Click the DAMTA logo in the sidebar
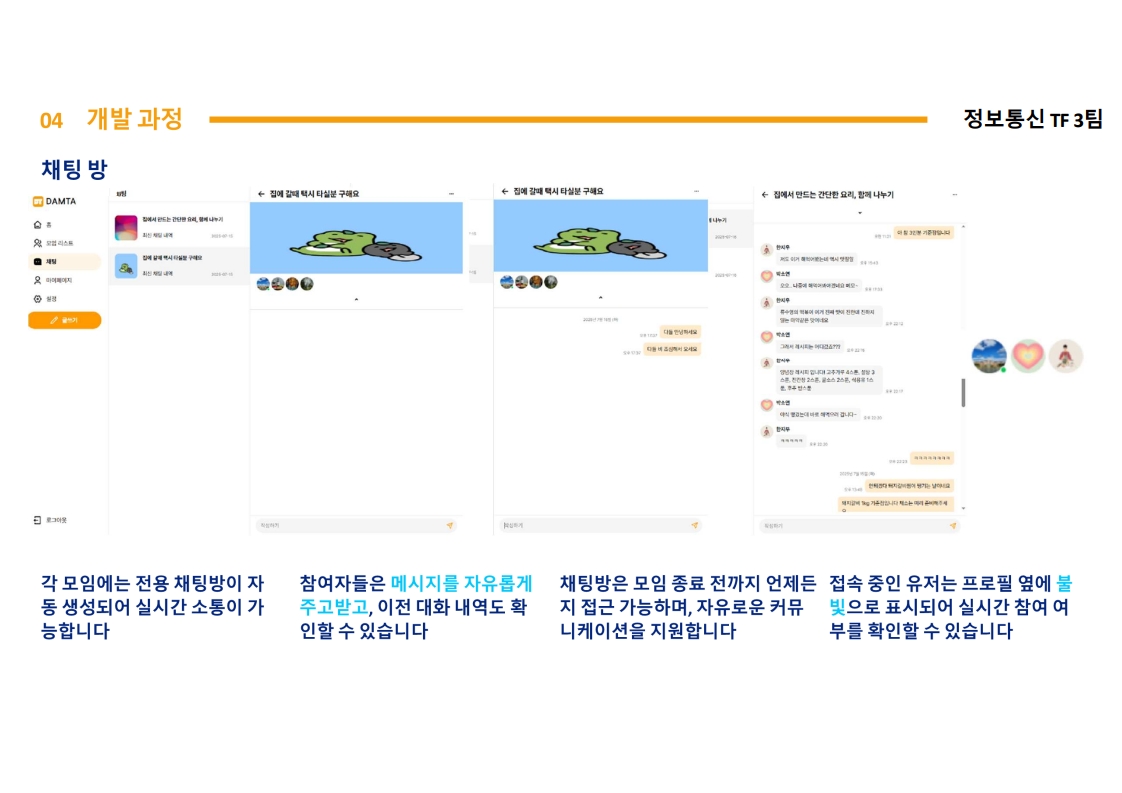1122x793 pixels. 54,201
